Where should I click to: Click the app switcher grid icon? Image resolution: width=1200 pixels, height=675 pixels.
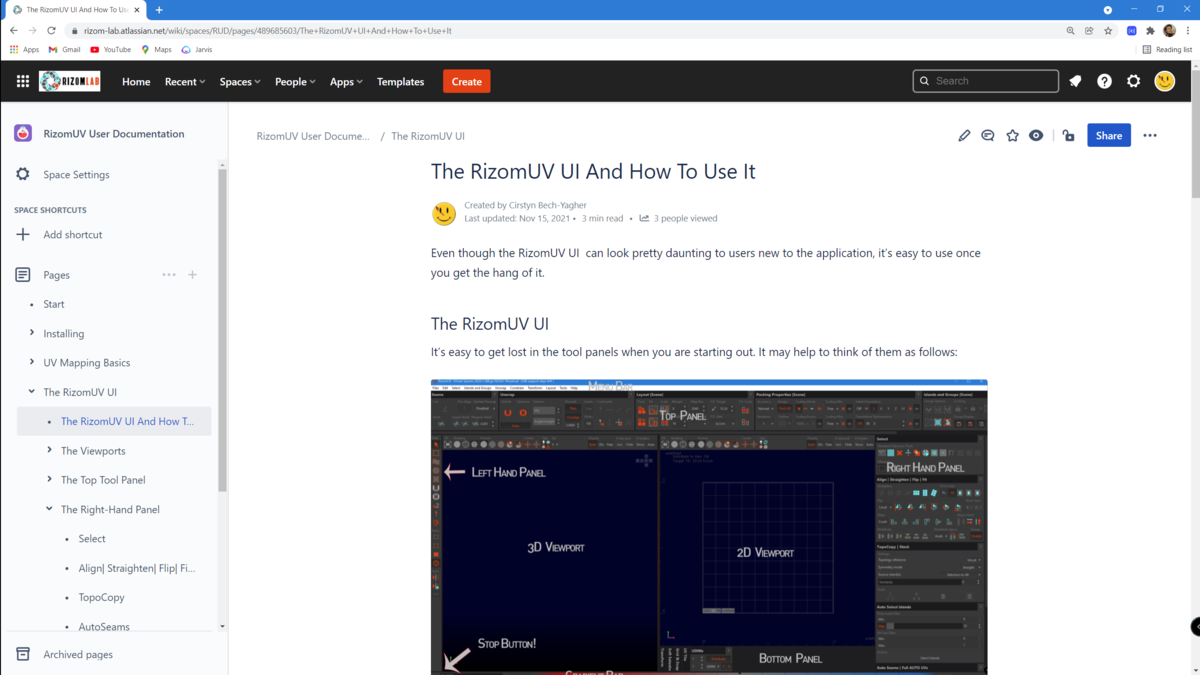(x=22, y=81)
